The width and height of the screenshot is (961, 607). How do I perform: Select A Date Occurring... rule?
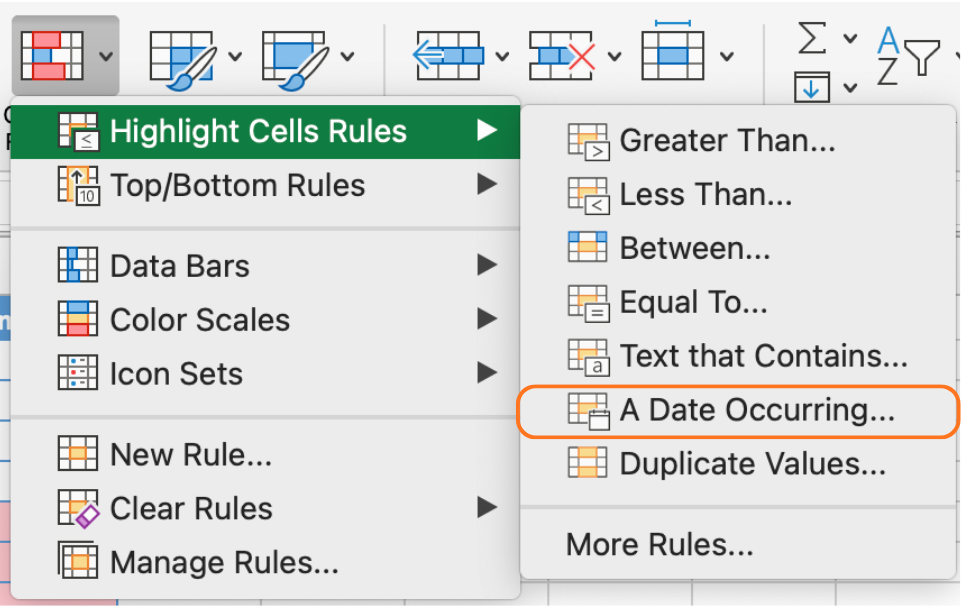(756, 410)
